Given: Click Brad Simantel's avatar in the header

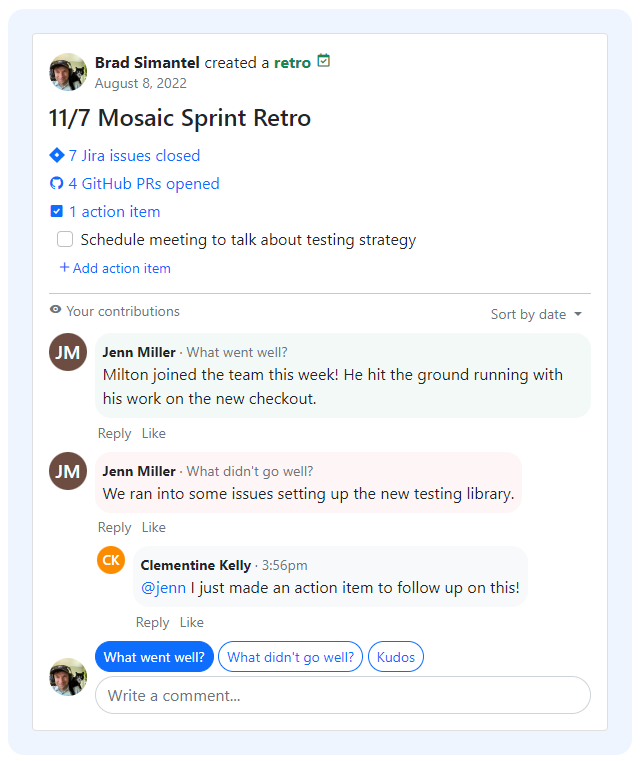Looking at the screenshot, I should [x=68, y=72].
